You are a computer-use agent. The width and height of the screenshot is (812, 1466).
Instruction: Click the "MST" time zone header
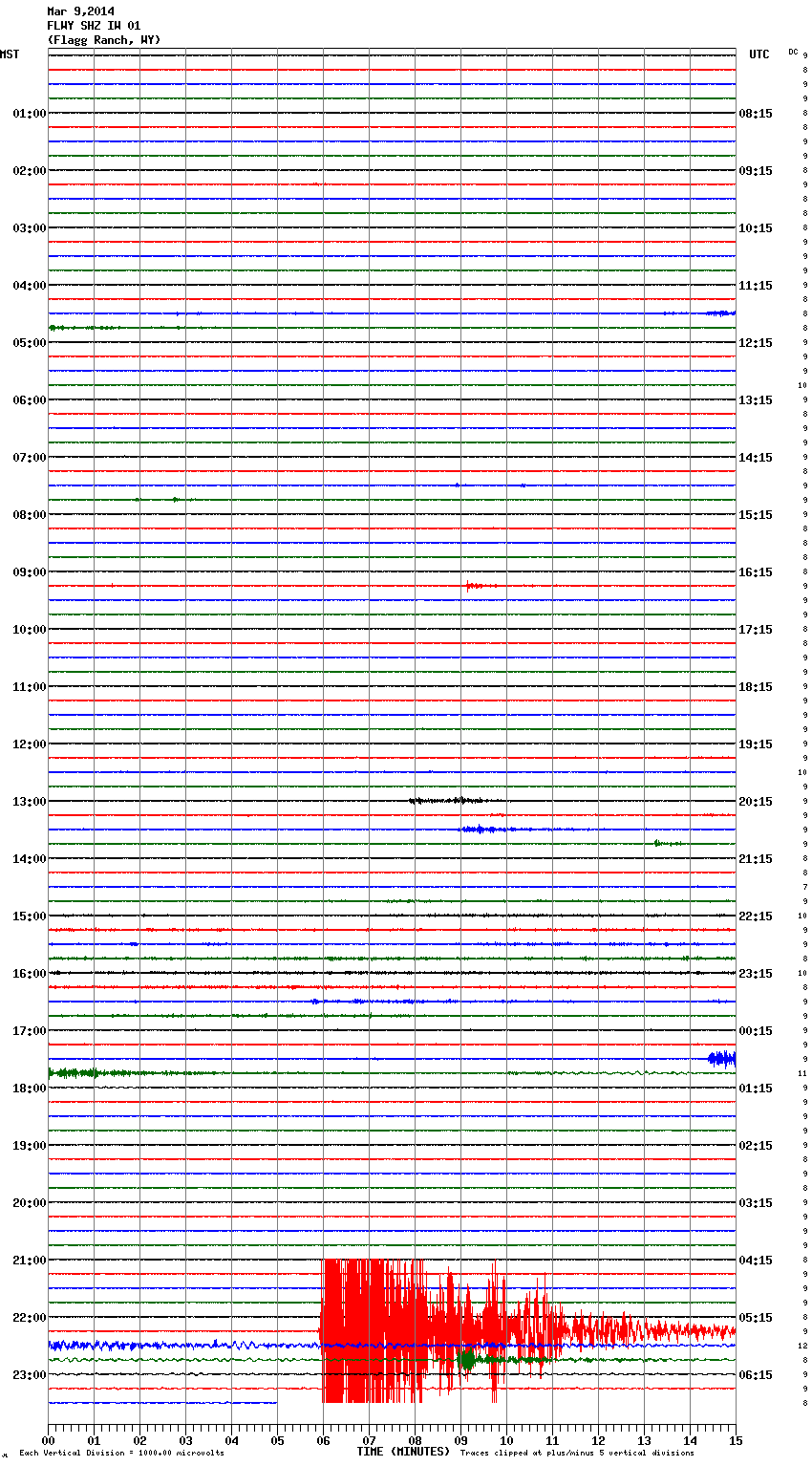pyautogui.click(x=10, y=54)
